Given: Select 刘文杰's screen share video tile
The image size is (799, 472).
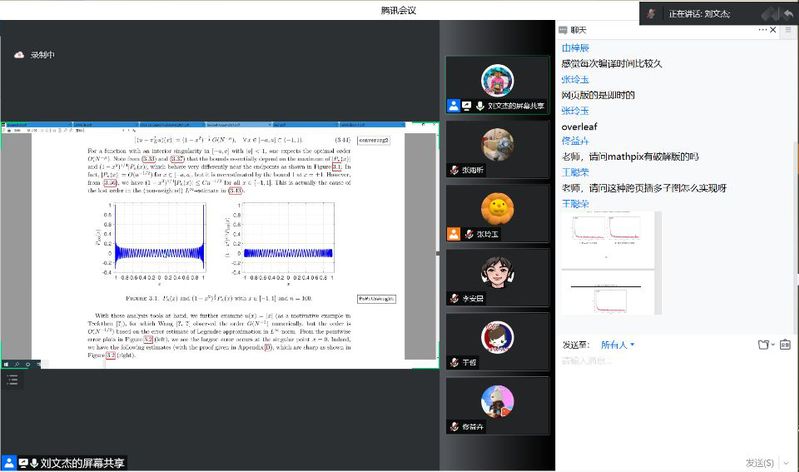Looking at the screenshot, I should point(497,83).
